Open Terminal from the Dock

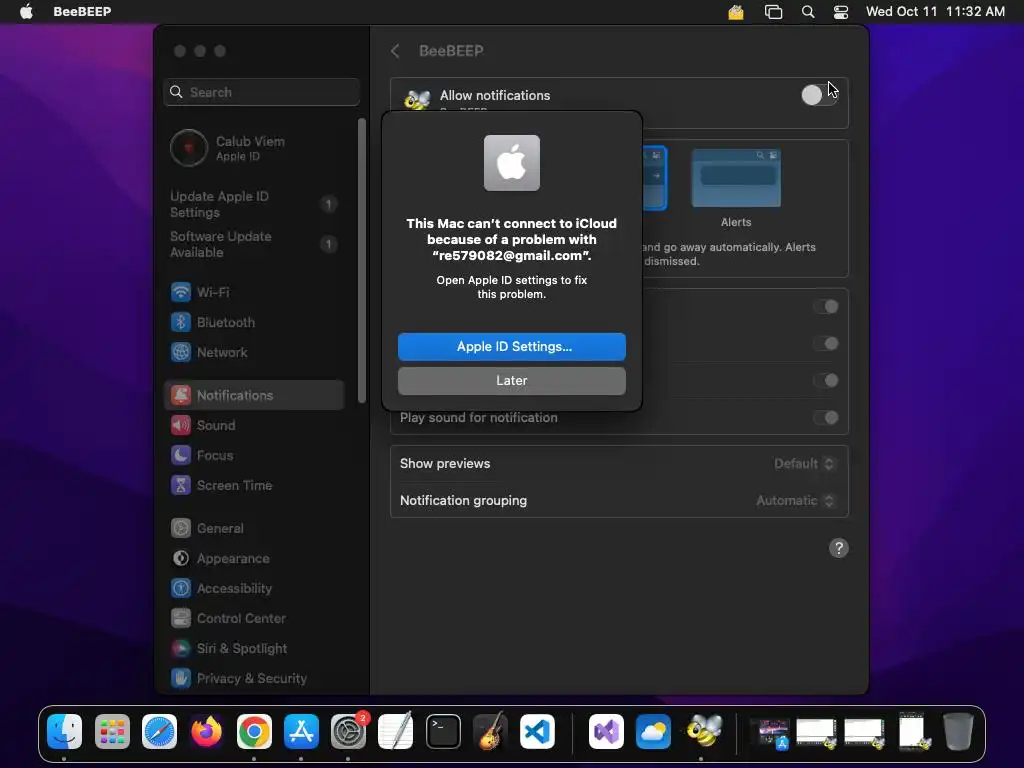click(x=443, y=731)
